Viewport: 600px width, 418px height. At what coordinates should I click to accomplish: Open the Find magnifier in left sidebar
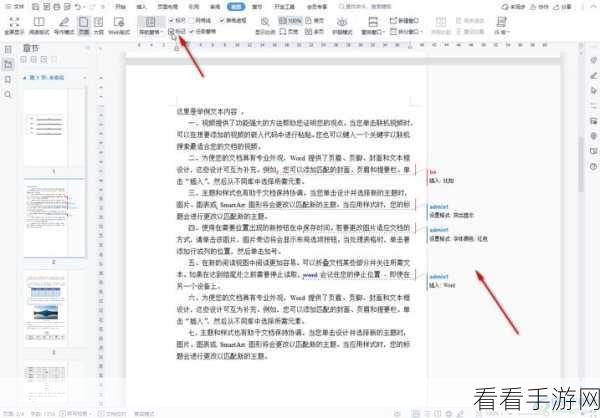pyautogui.click(x=8, y=94)
